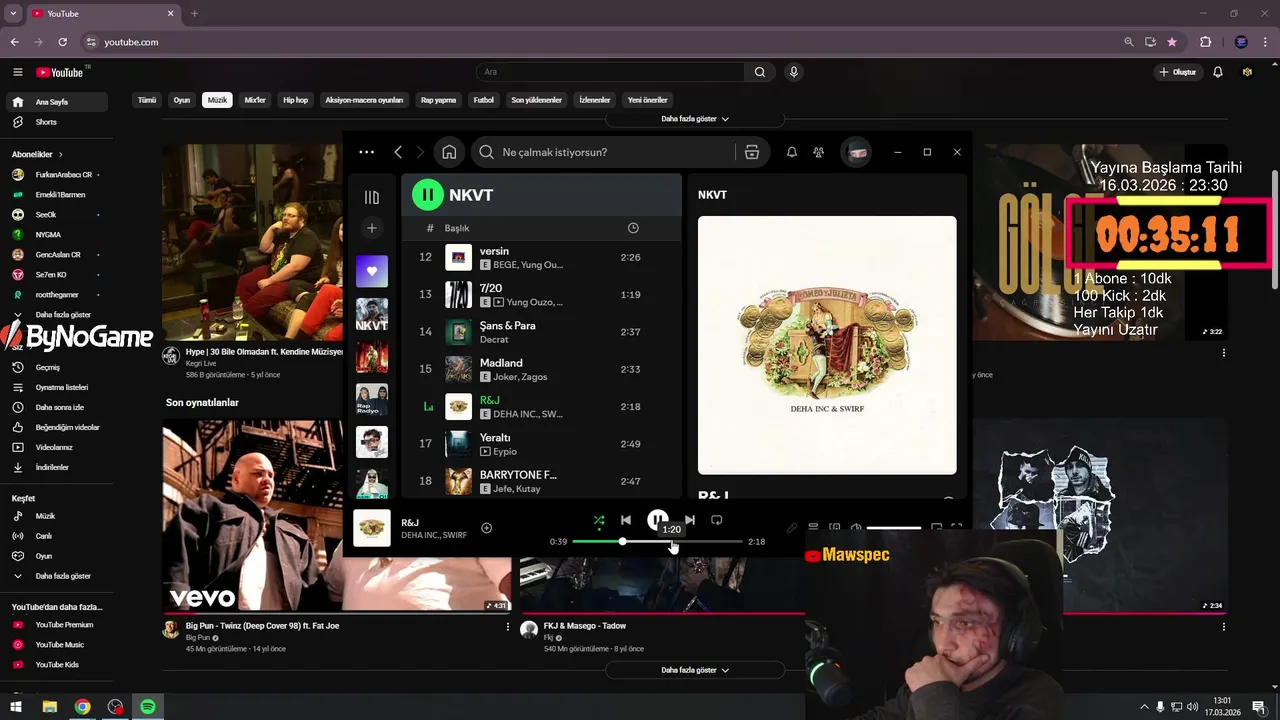Open Spotify Home icon
Screen dimensions: 1280x720
[x=449, y=152]
